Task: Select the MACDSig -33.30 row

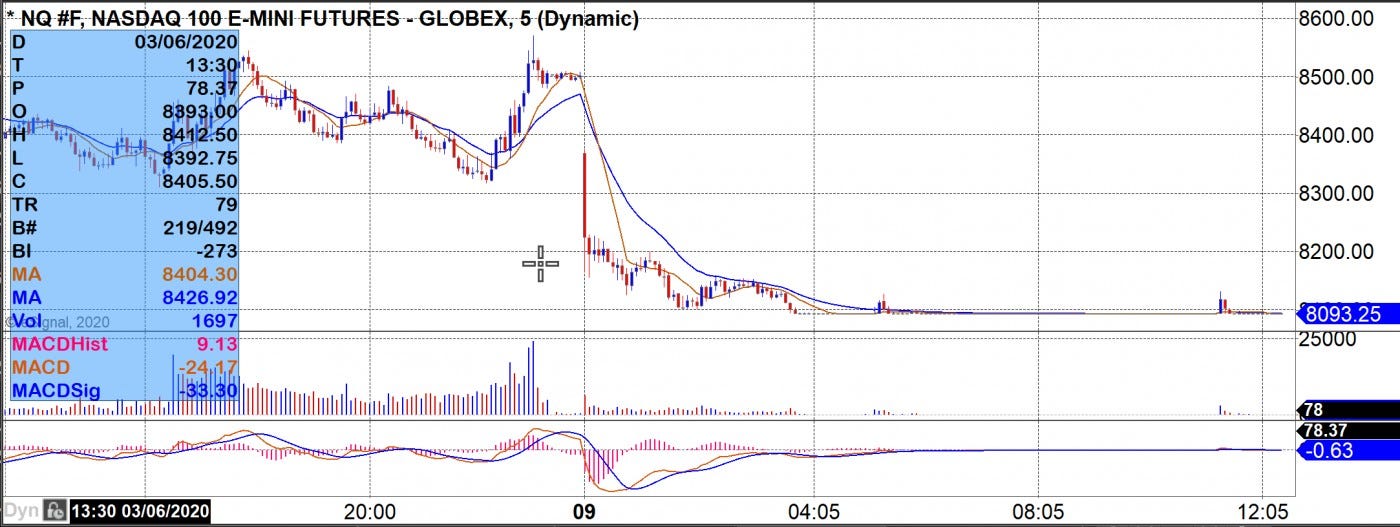Action: coord(125,390)
